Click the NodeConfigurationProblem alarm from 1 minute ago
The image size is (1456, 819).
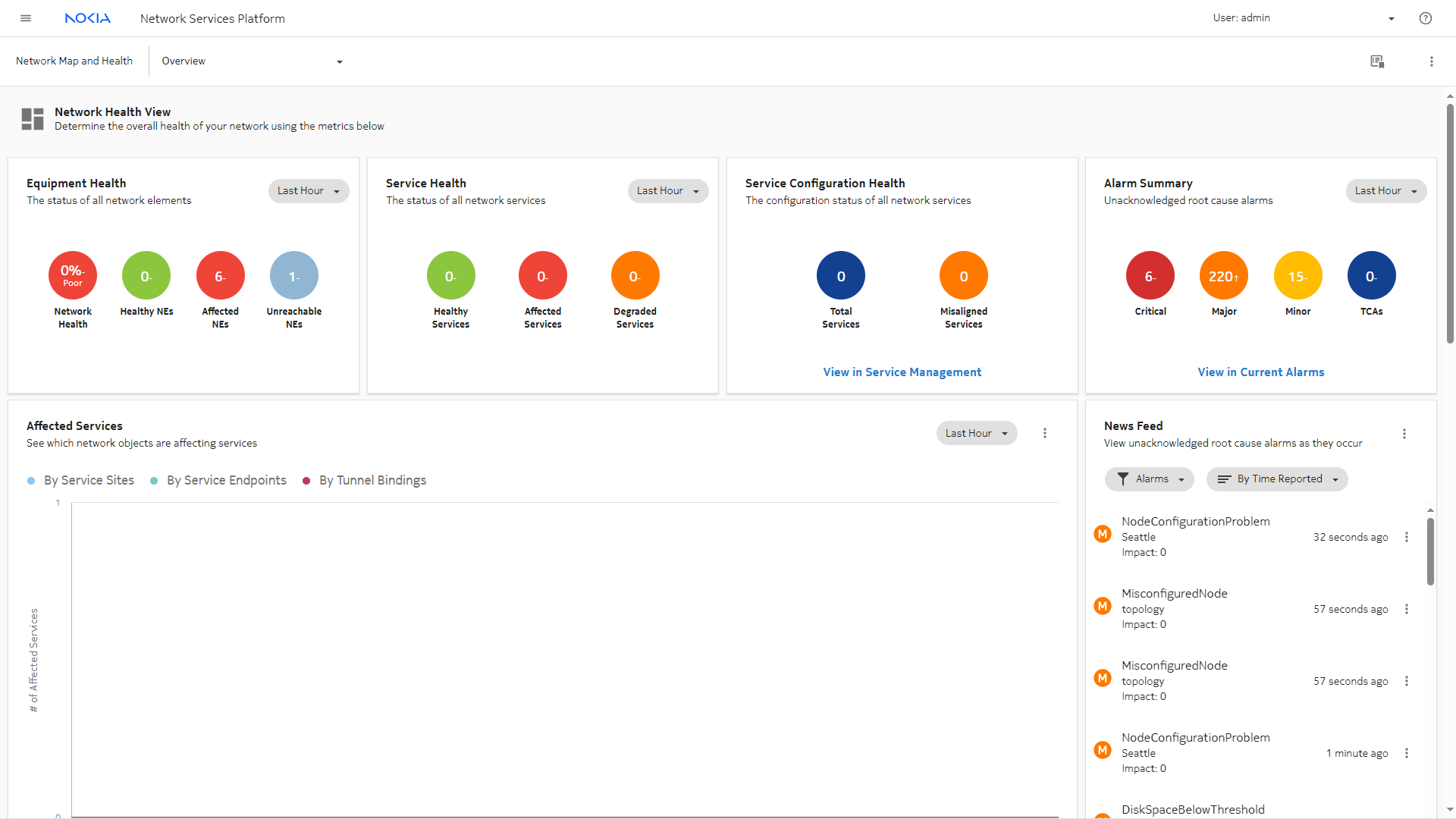point(1255,753)
